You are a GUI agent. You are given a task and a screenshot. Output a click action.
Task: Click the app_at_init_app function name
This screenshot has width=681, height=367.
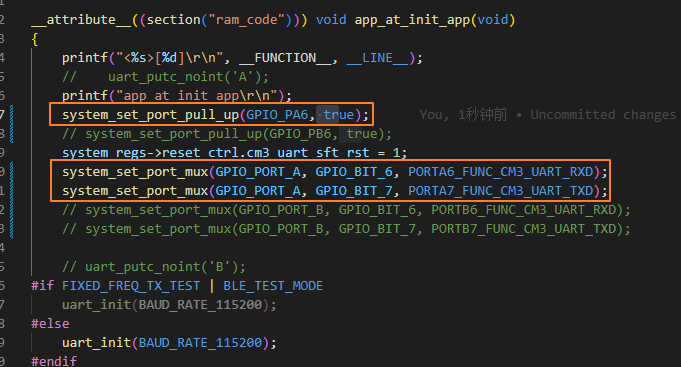coord(413,20)
